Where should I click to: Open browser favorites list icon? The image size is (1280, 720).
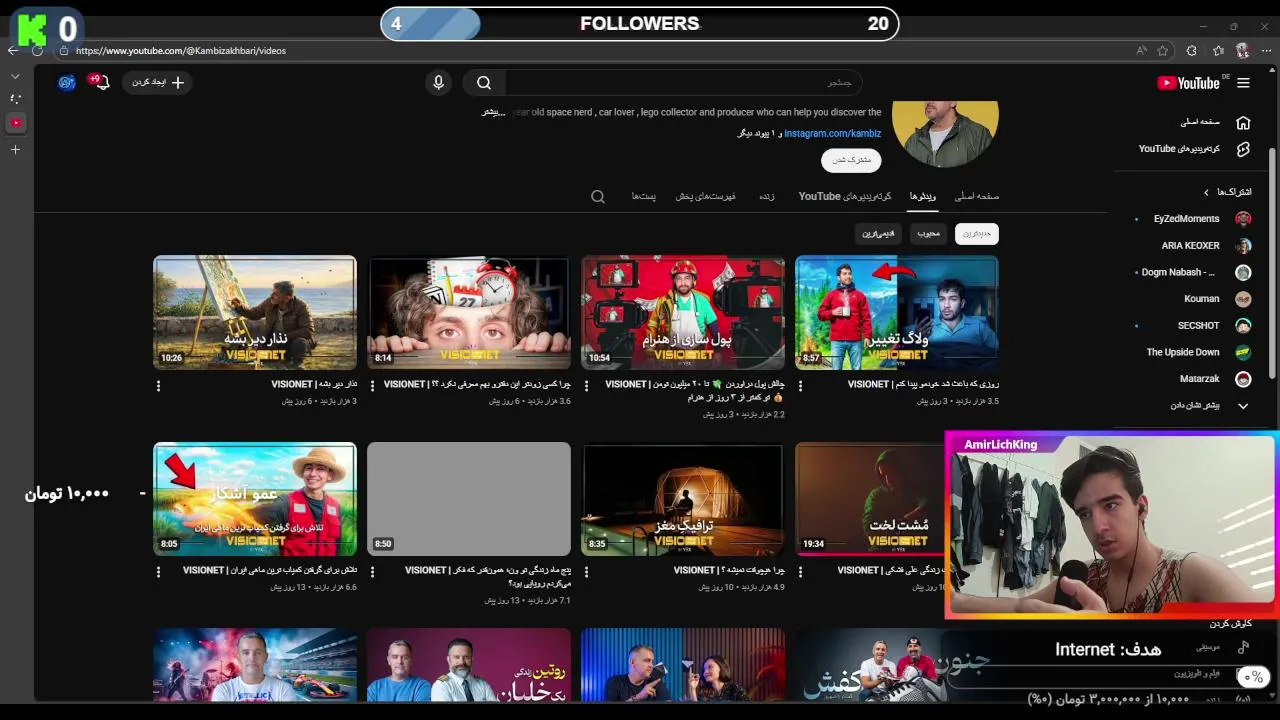pyautogui.click(x=1218, y=50)
